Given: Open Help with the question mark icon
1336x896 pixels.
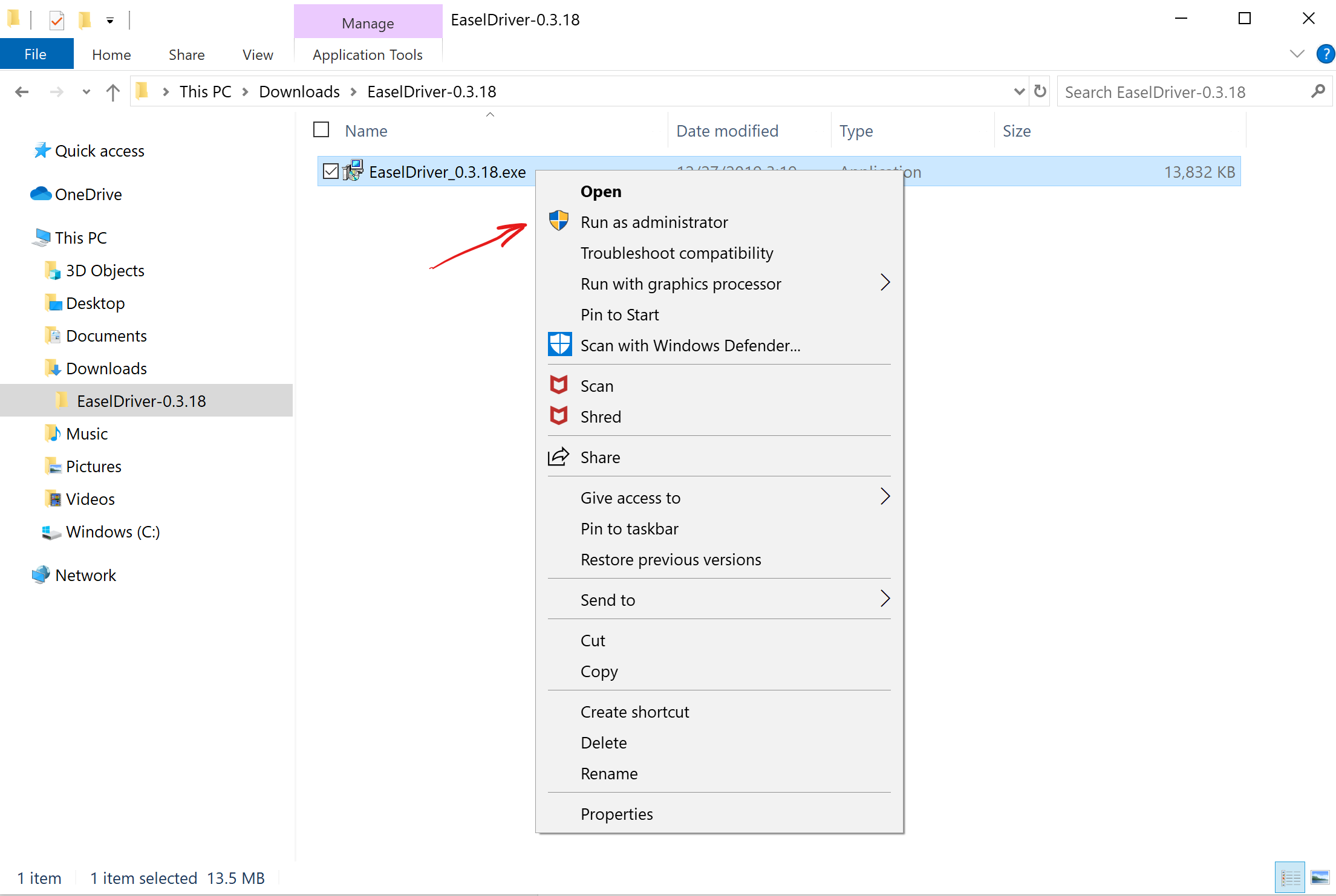Looking at the screenshot, I should tap(1326, 54).
